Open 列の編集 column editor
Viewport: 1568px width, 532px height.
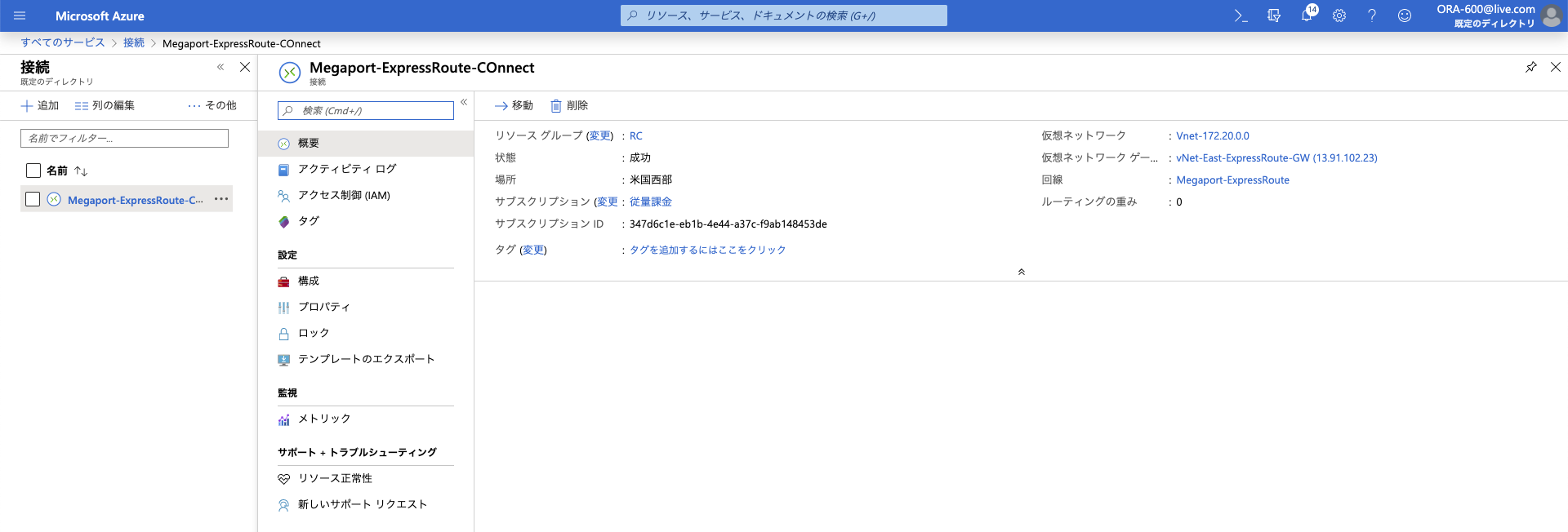pyautogui.click(x=105, y=105)
